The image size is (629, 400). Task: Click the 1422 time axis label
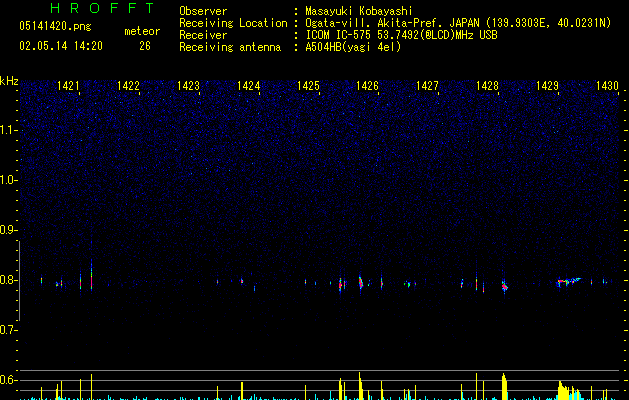tap(128, 86)
